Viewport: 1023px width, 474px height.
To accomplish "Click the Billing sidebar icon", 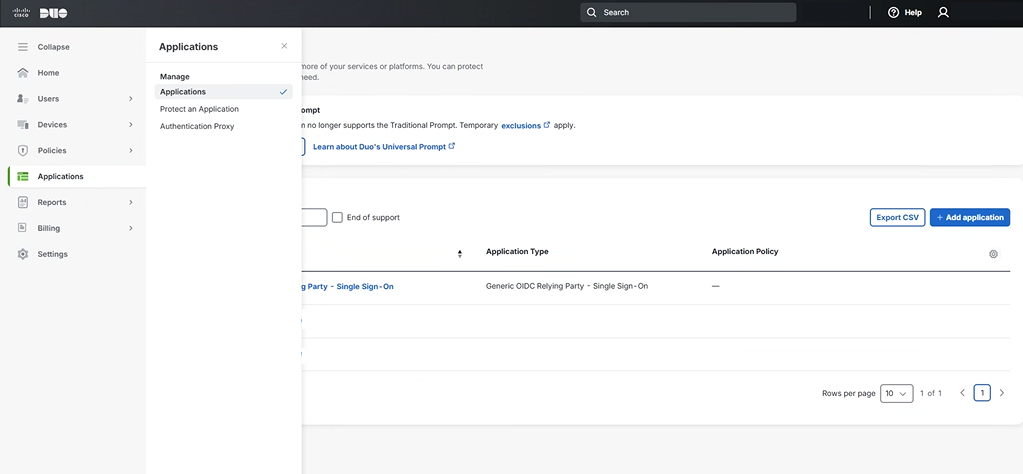I will pyautogui.click(x=23, y=228).
